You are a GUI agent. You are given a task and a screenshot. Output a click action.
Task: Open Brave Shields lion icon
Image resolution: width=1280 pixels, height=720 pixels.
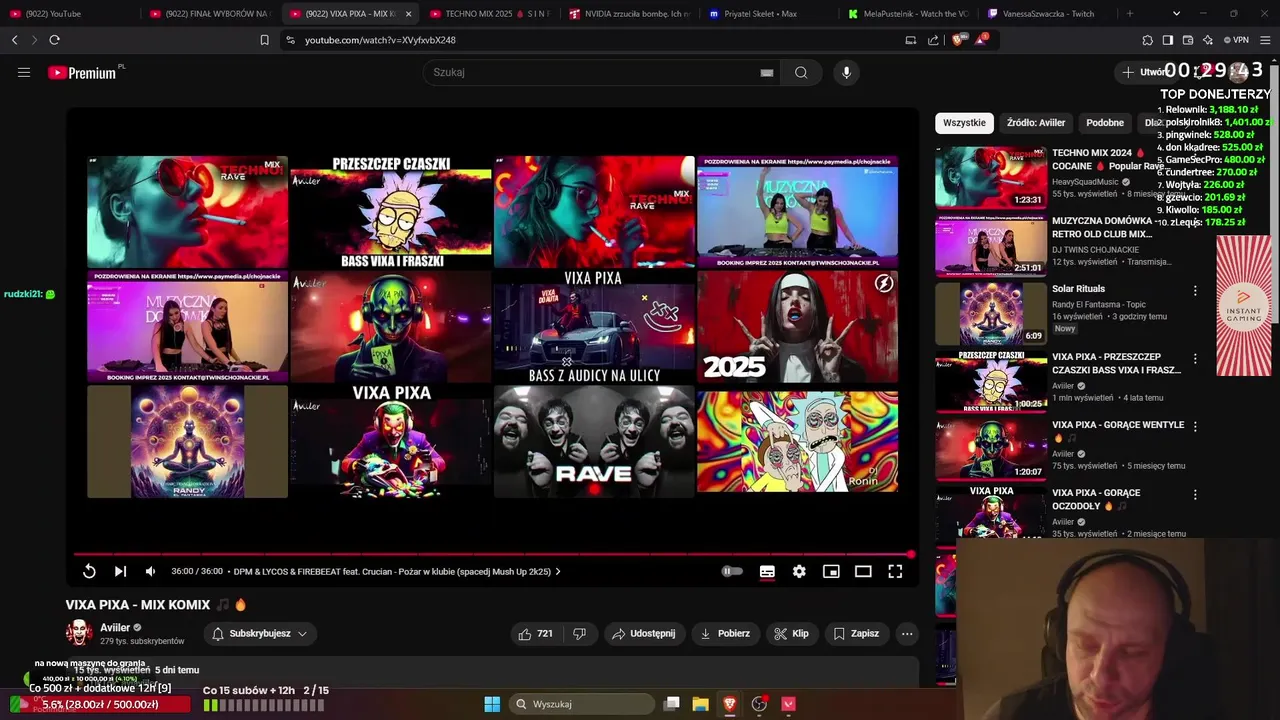957,40
